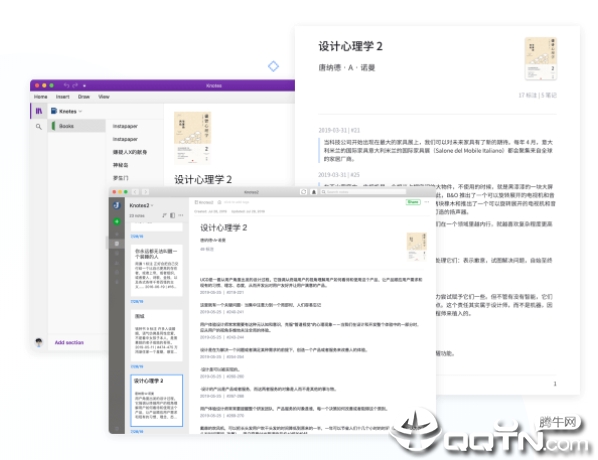The image size is (598, 460).
Task: Click the 设计心理学 2 title in PDF page
Action: click(x=350, y=47)
